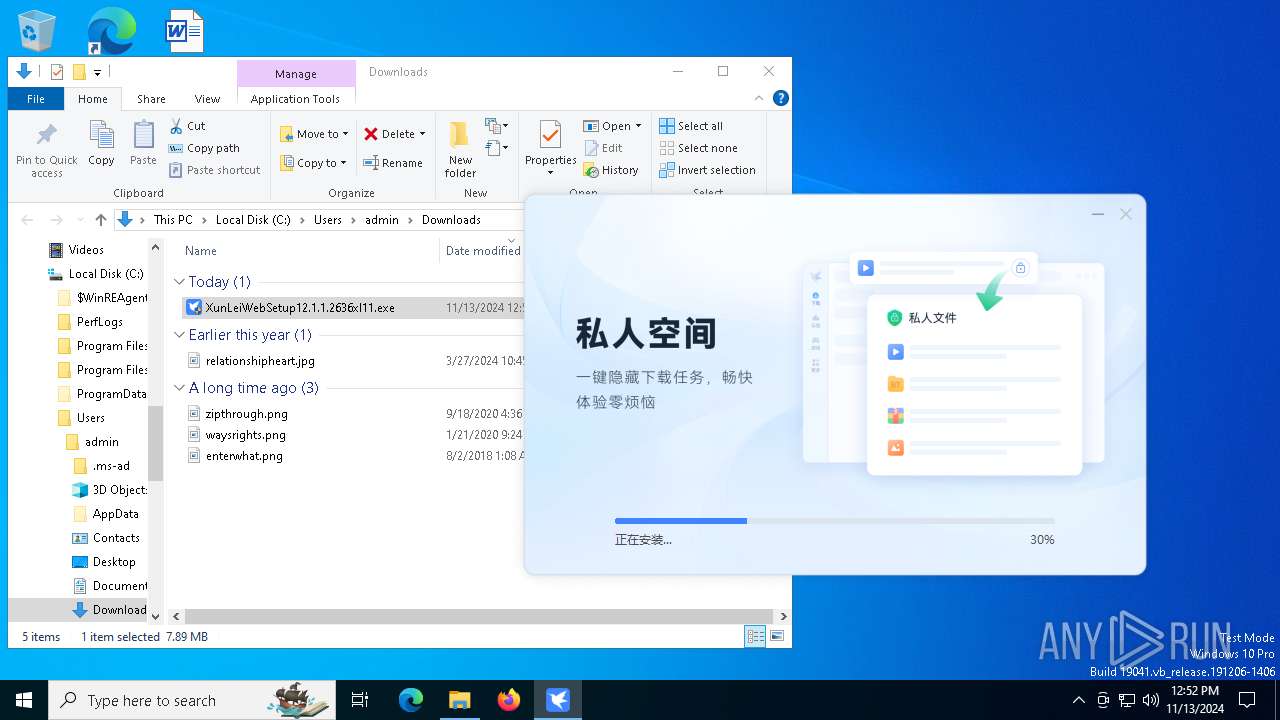This screenshot has height=720, width=1280.
Task: Switch to the Home tab
Action: (93, 99)
